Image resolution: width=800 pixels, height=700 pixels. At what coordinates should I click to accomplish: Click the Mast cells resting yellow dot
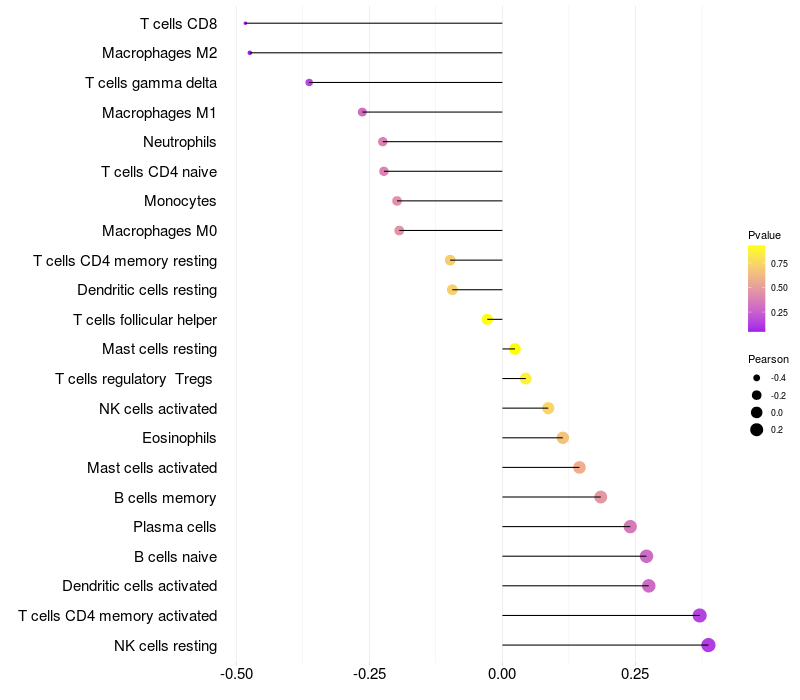pyautogui.click(x=515, y=349)
